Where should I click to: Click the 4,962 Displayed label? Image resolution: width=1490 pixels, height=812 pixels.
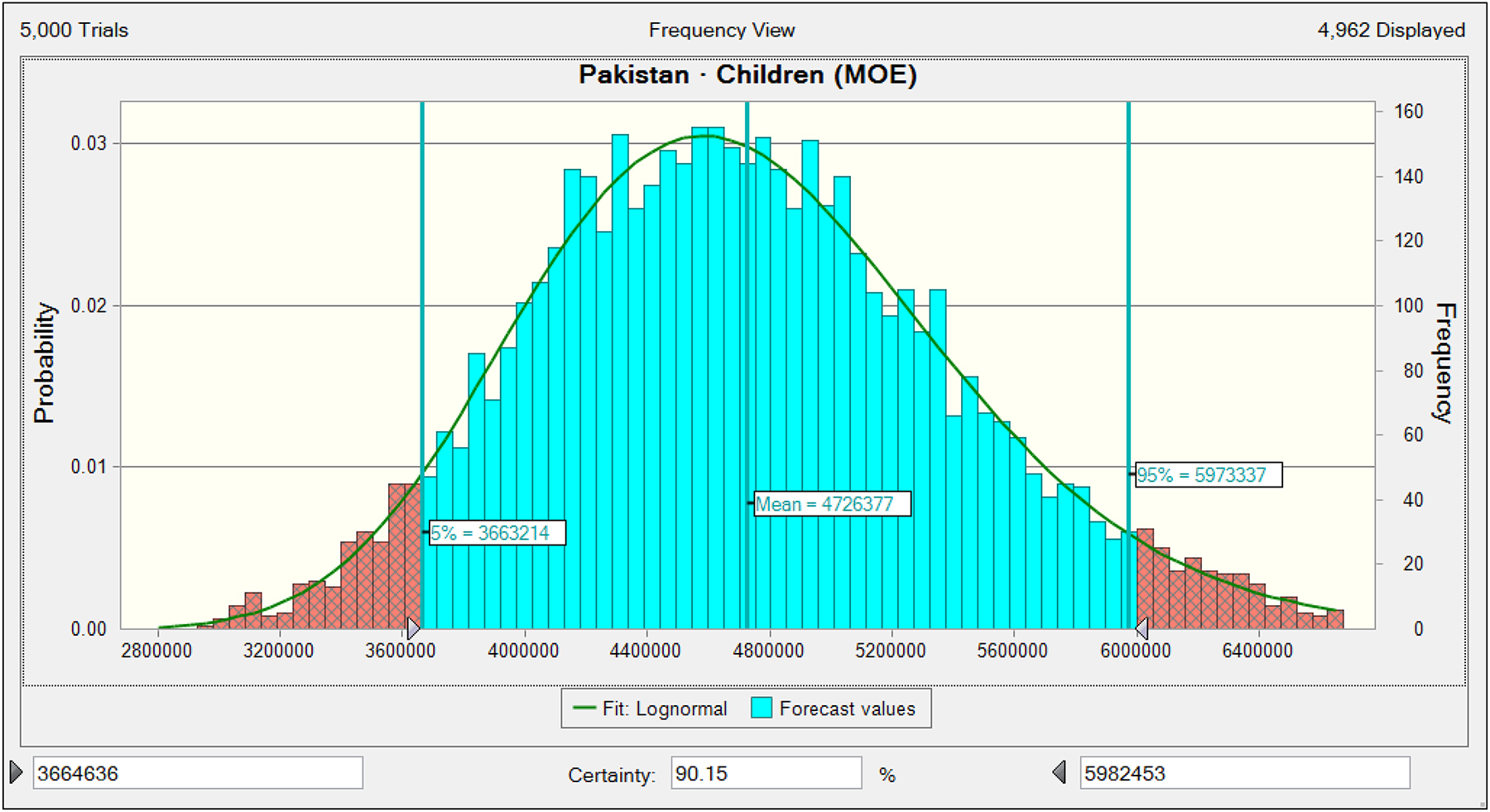coord(1391,31)
